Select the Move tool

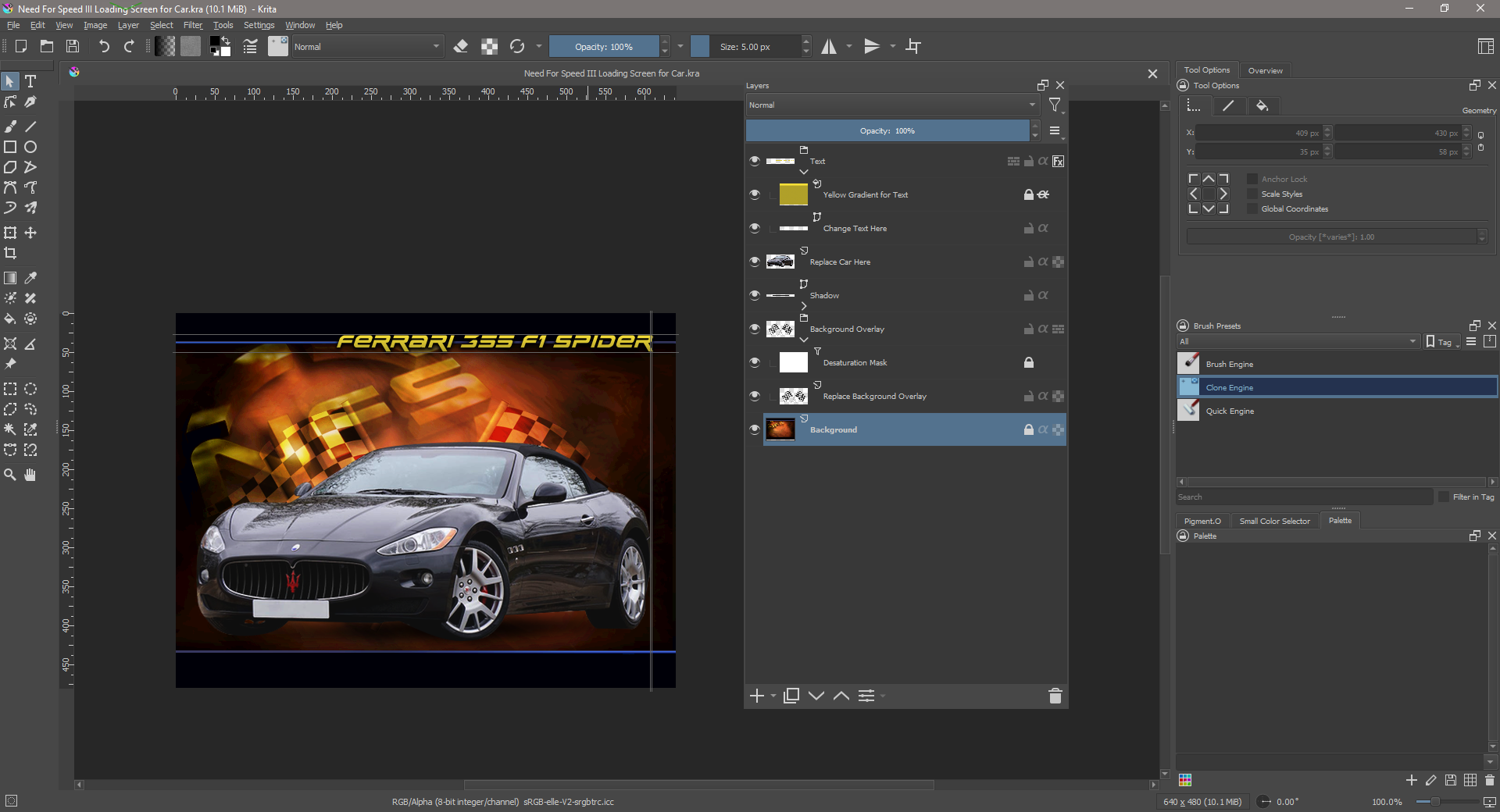[30, 233]
